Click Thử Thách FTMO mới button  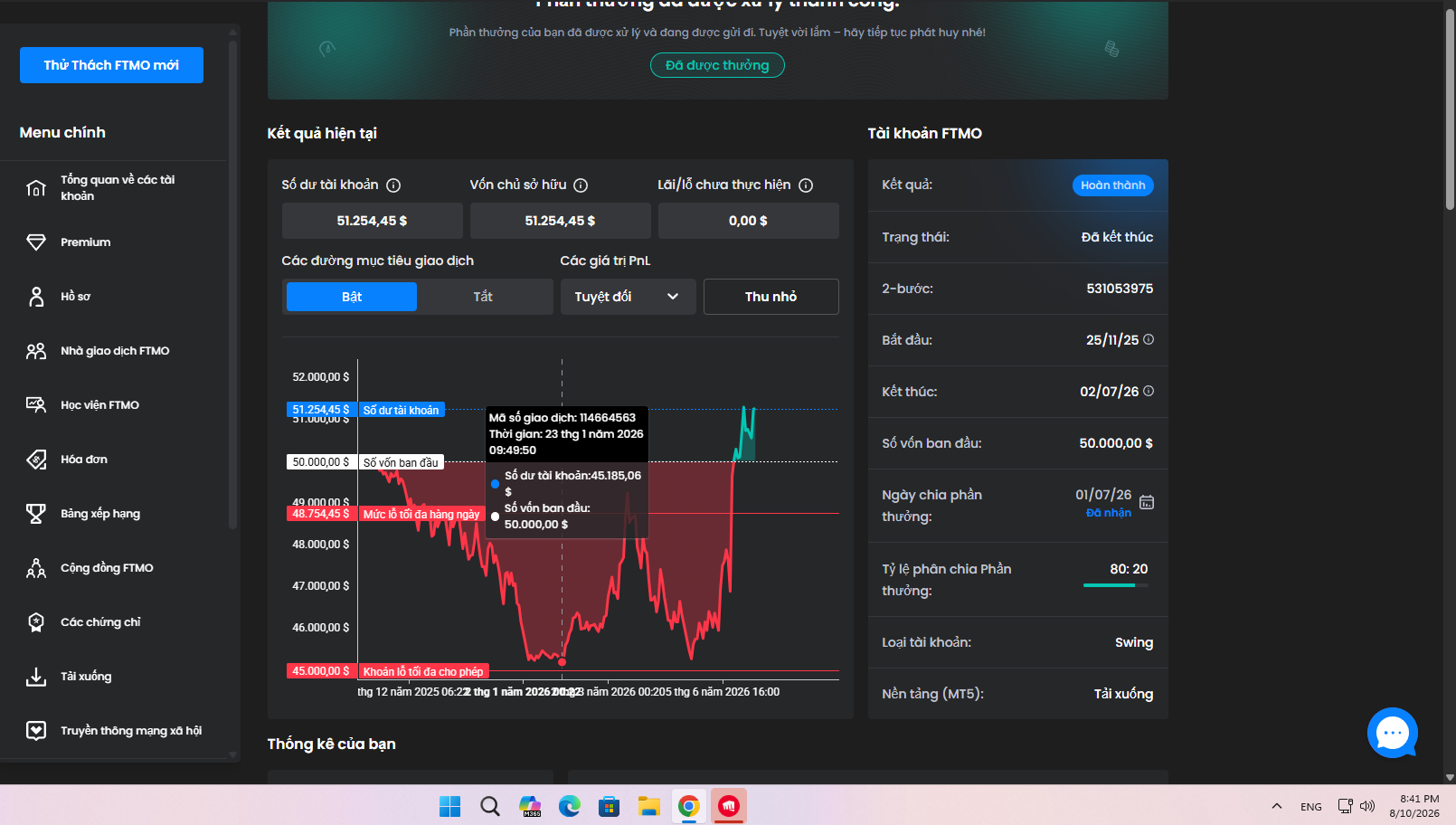pyautogui.click(x=111, y=65)
